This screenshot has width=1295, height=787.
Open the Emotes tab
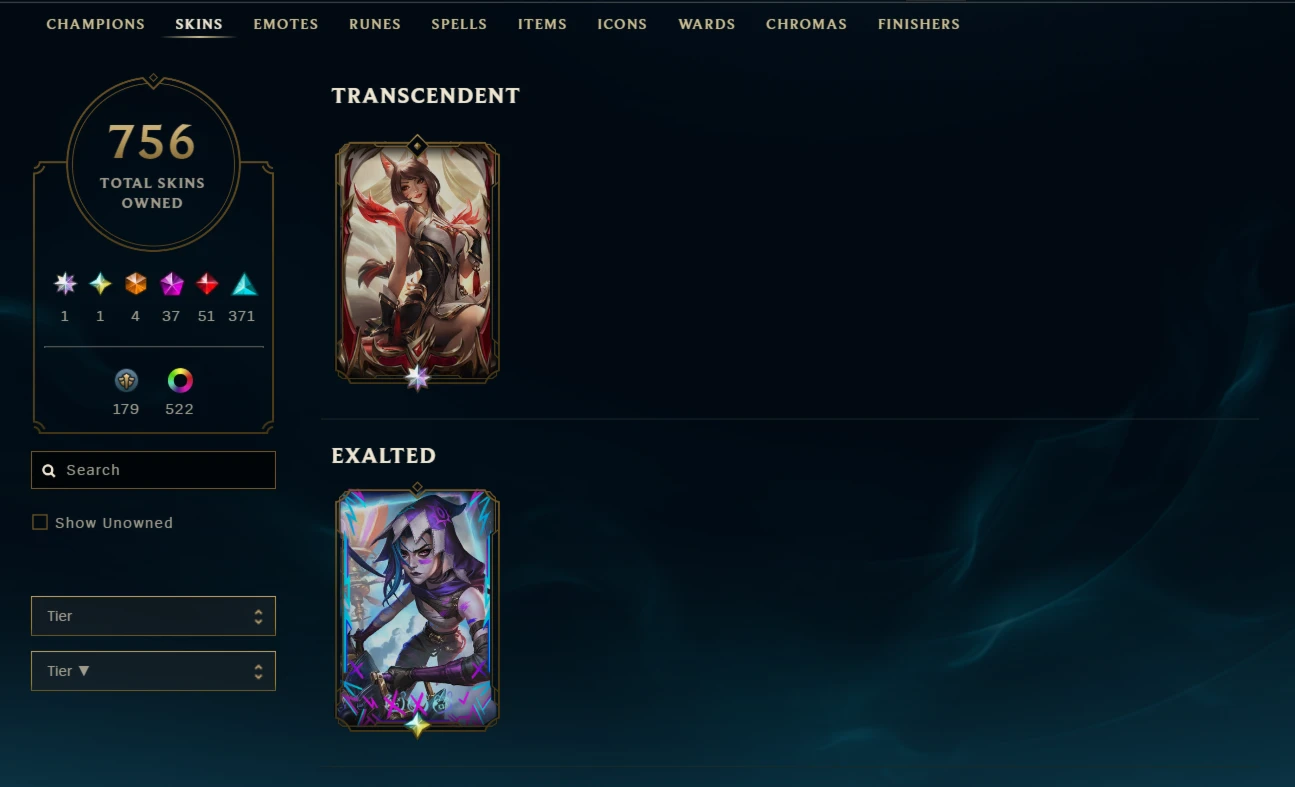coord(286,24)
